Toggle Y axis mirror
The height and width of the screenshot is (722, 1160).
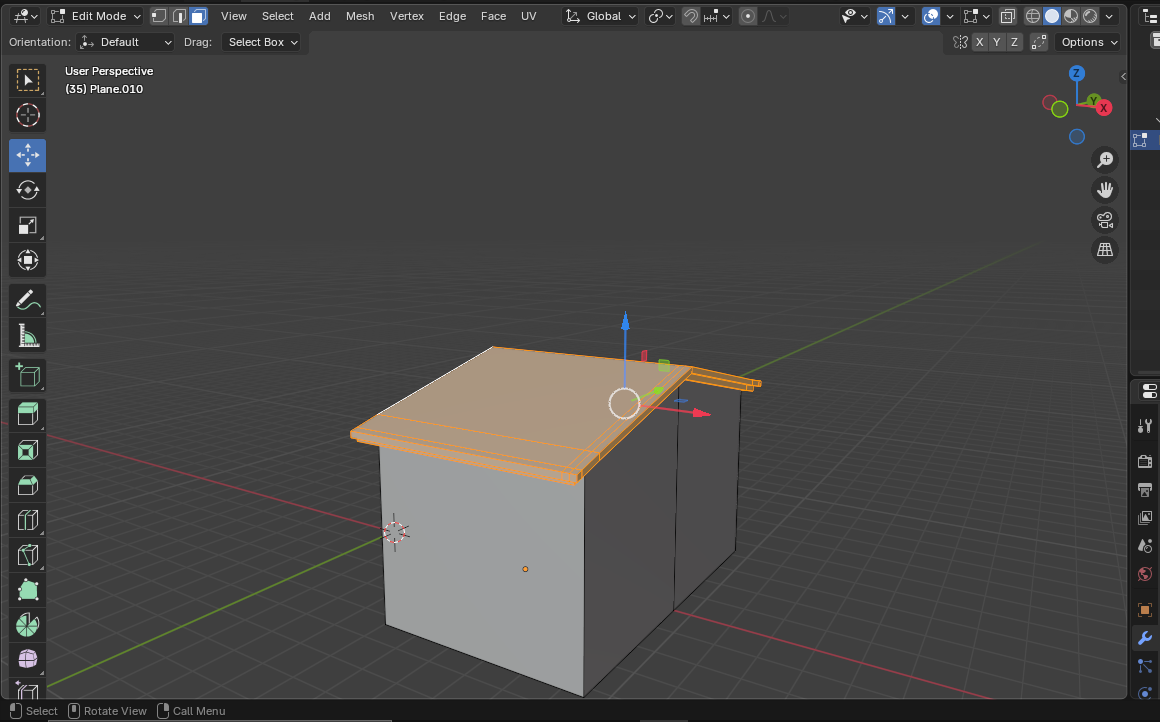[997, 42]
